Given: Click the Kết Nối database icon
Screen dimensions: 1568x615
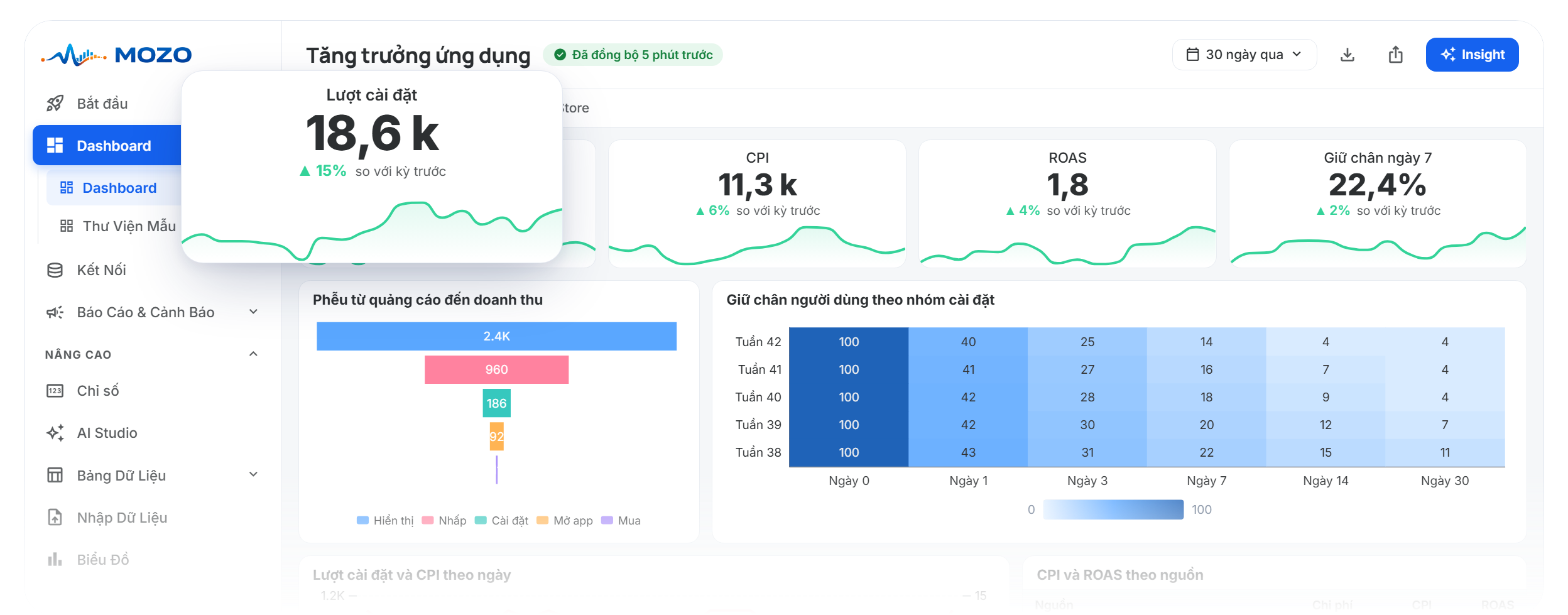Looking at the screenshot, I should [55, 270].
